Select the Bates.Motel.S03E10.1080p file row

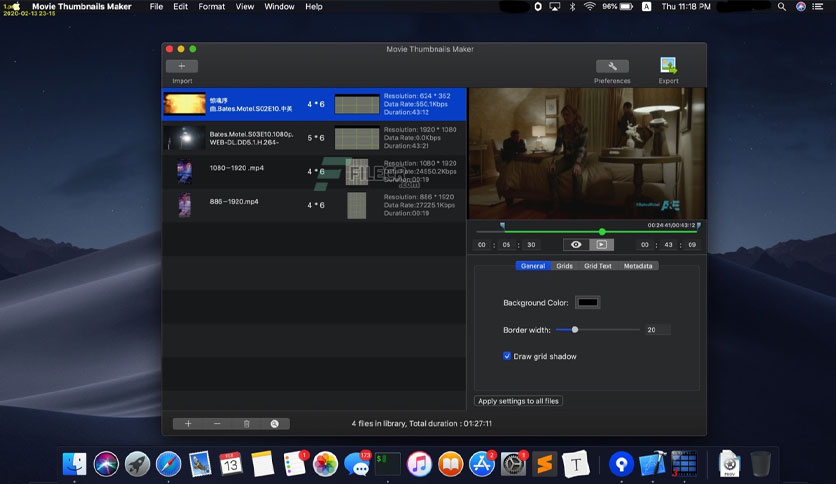click(314, 138)
